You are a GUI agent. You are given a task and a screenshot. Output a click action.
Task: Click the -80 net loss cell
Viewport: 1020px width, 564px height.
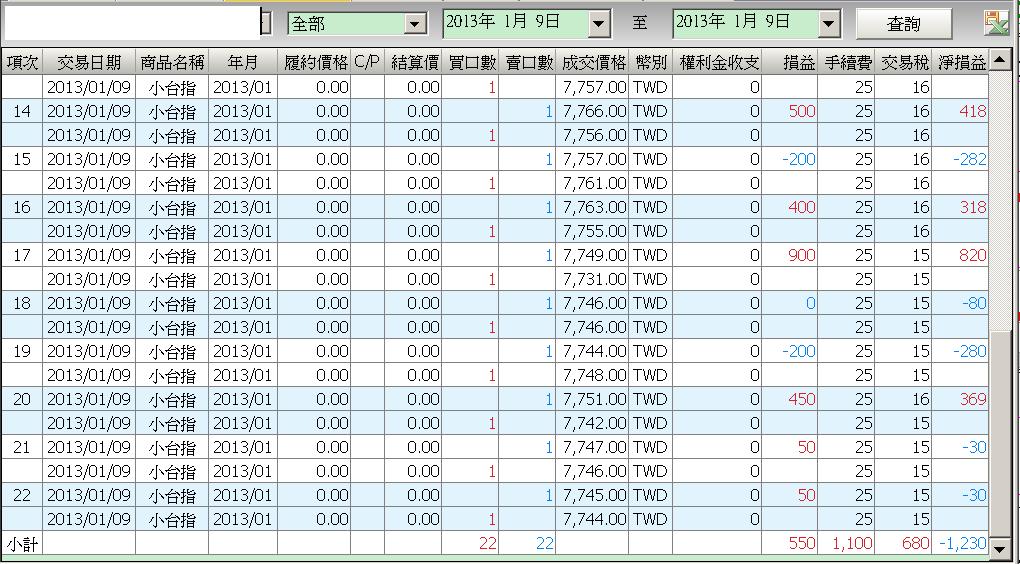point(960,303)
